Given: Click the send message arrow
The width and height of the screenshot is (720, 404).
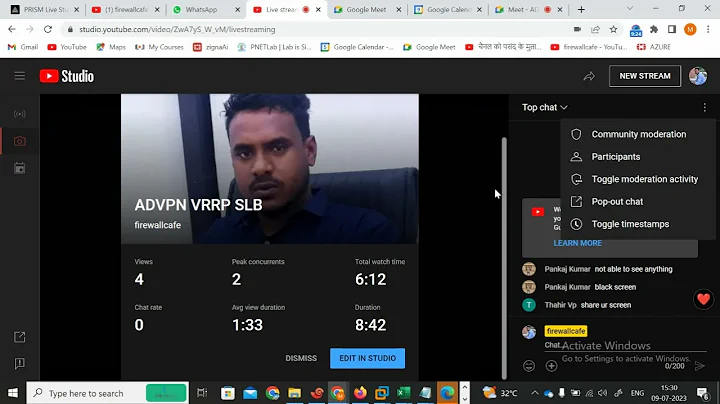Looking at the screenshot, I should click(699, 365).
